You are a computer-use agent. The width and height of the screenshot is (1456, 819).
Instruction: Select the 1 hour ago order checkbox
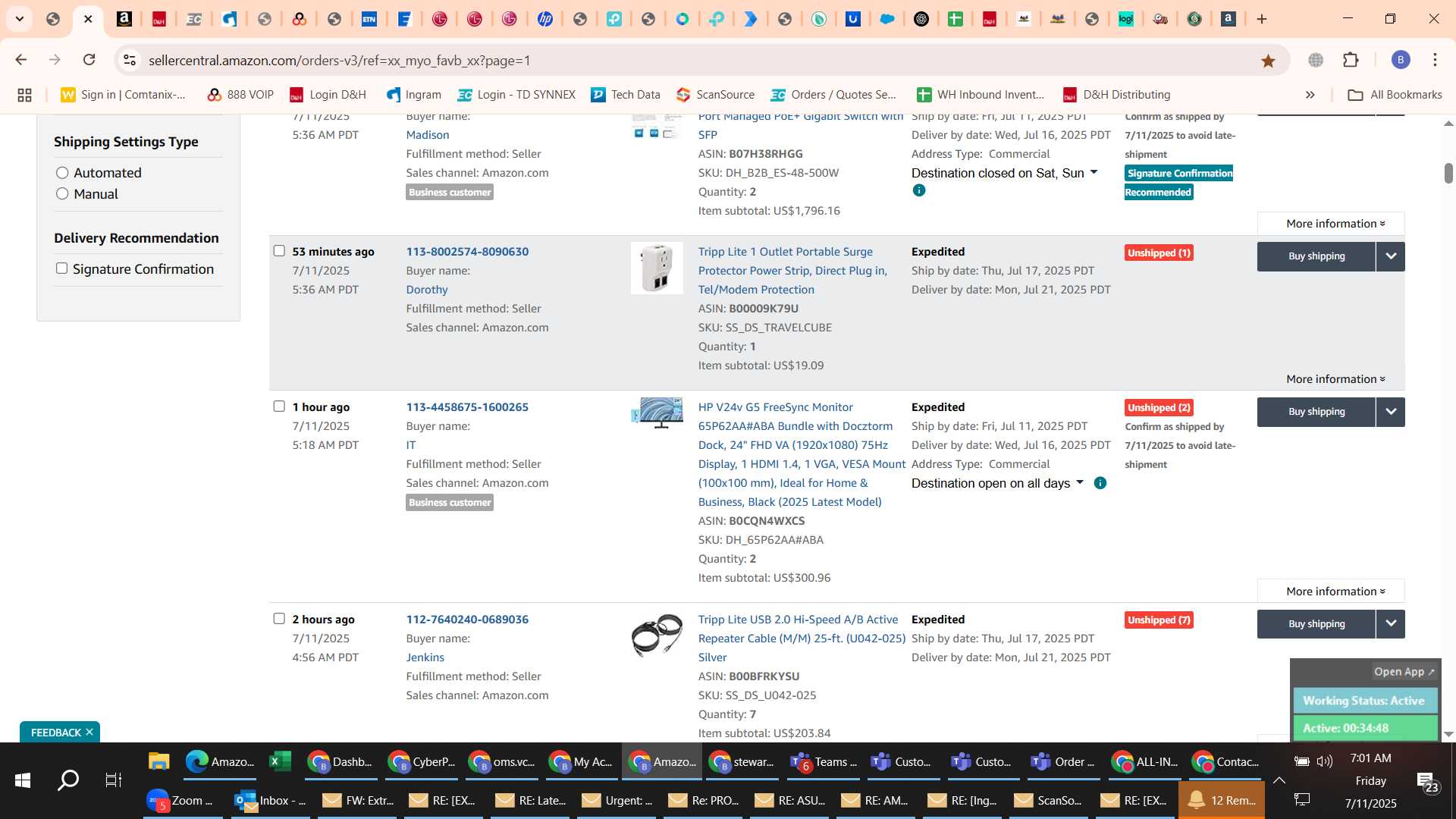279,406
